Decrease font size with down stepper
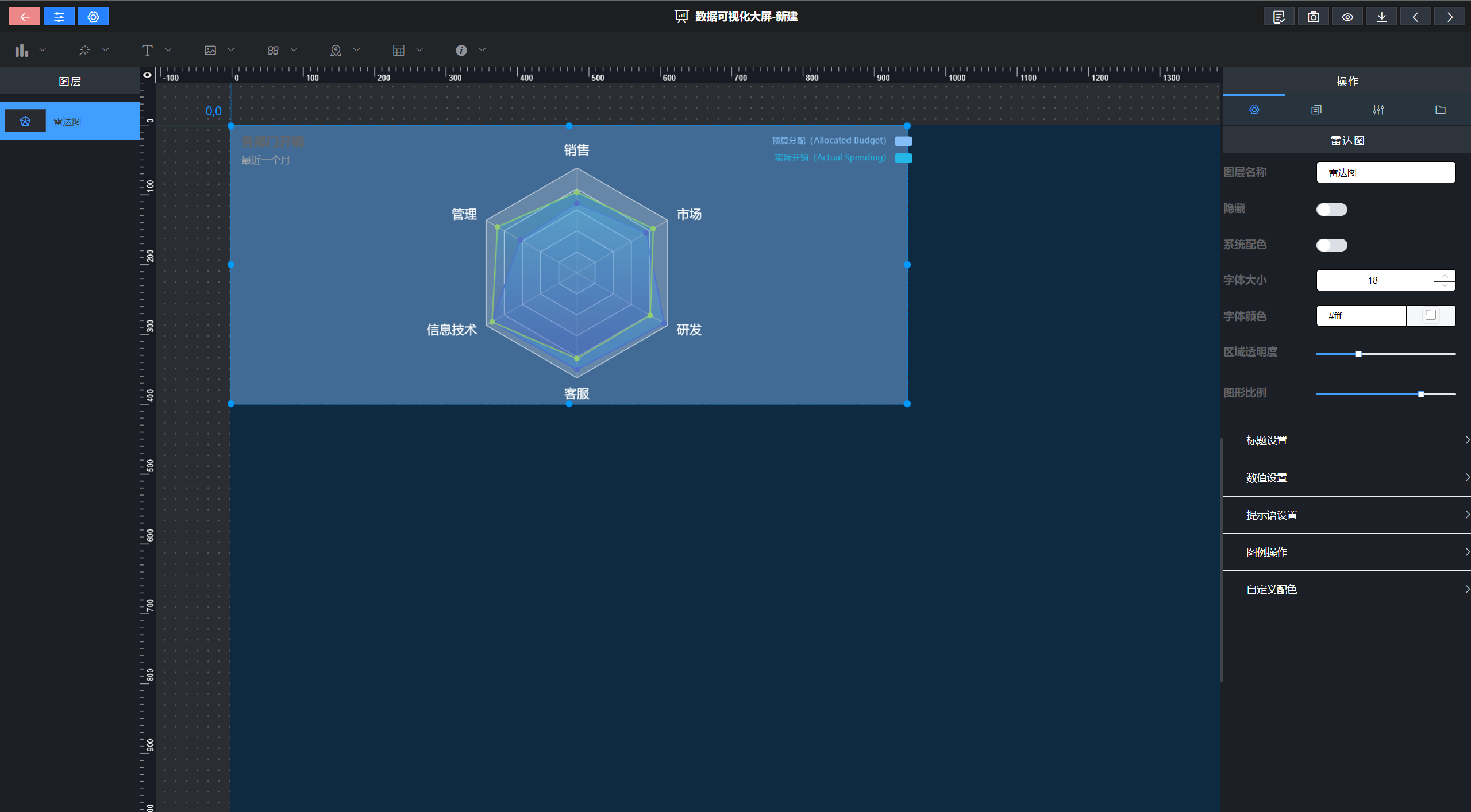 click(x=1445, y=285)
